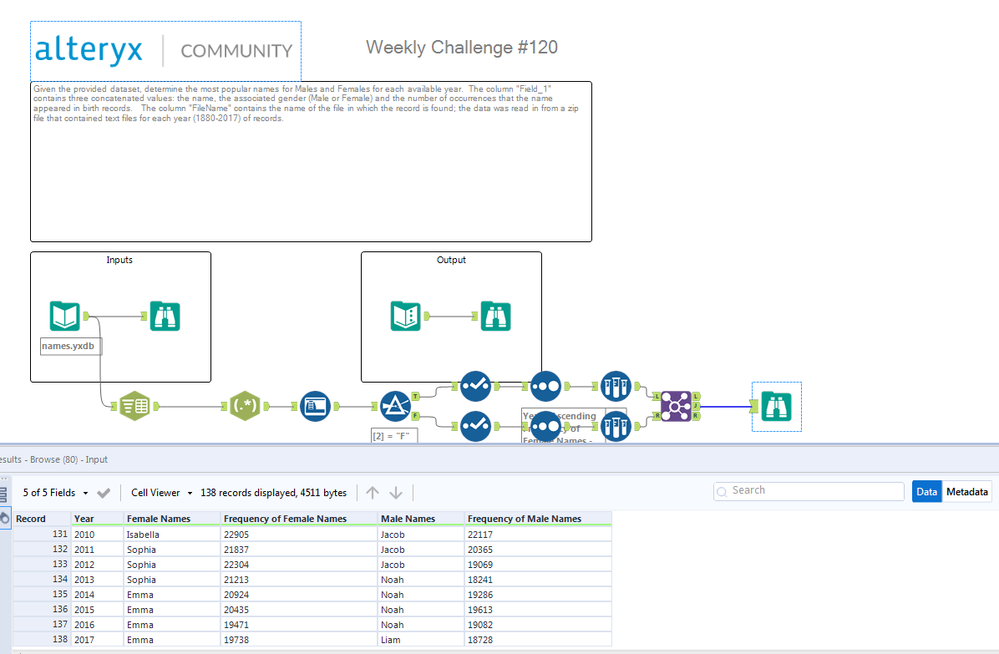The width and height of the screenshot is (999, 654).
Task: Select the upper Sort tool
Action: (x=545, y=386)
